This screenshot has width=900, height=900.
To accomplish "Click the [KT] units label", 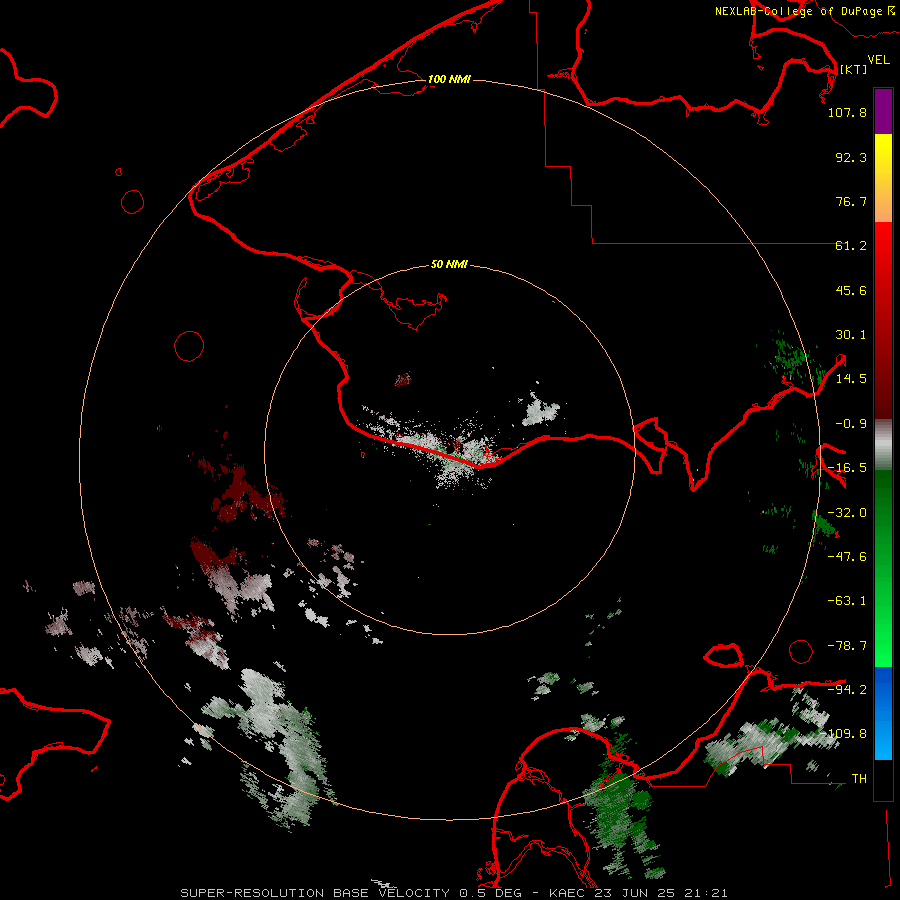I will pyautogui.click(x=853, y=69).
